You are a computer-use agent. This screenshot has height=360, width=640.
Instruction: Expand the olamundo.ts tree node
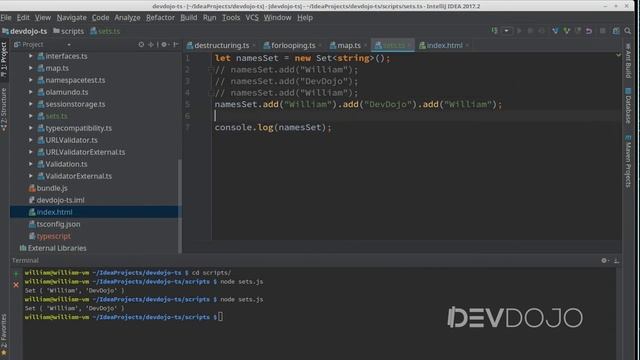[31, 92]
